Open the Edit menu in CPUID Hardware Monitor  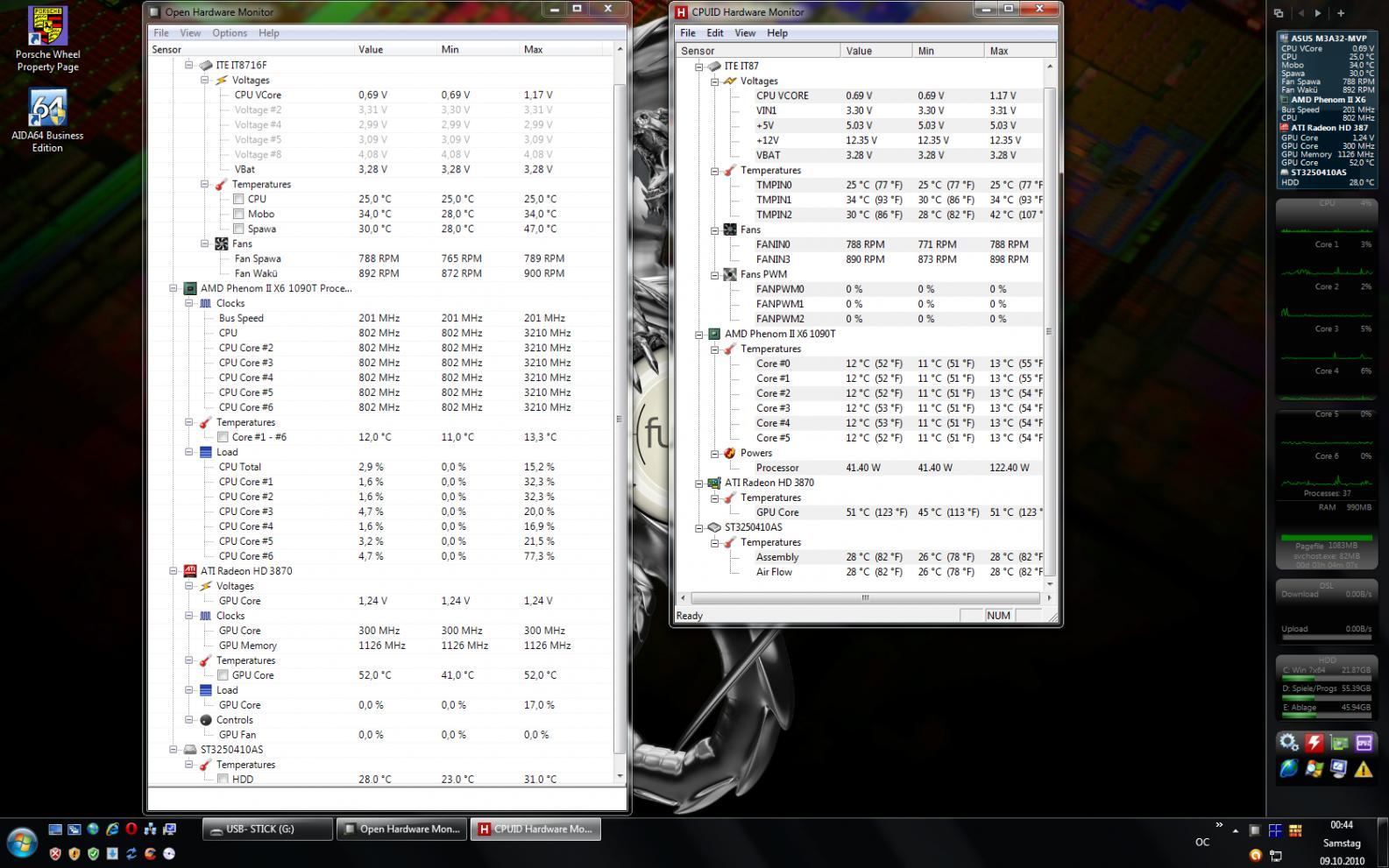pyautogui.click(x=715, y=32)
